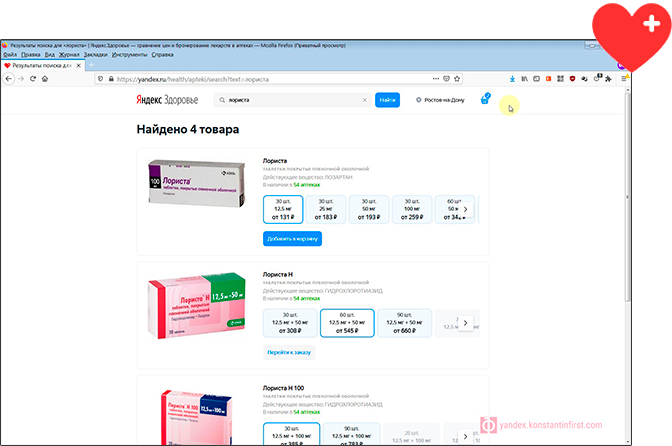Click 54 аптеках link under Лориста

pyautogui.click(x=306, y=185)
